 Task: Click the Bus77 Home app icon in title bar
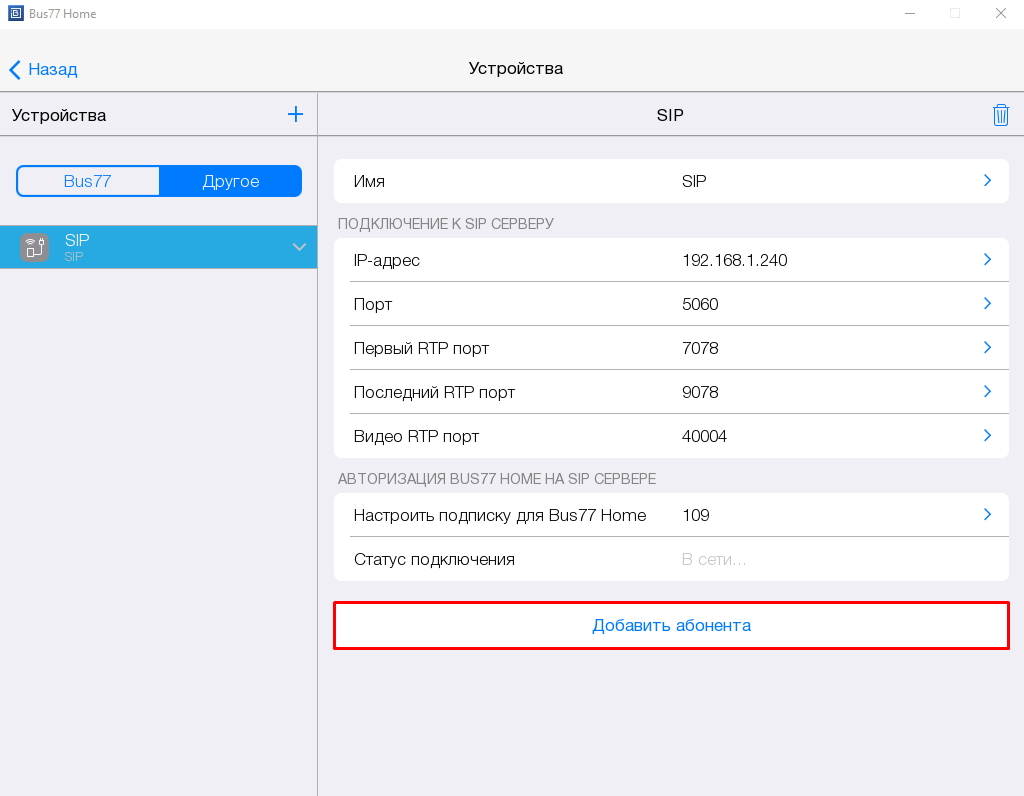point(14,13)
